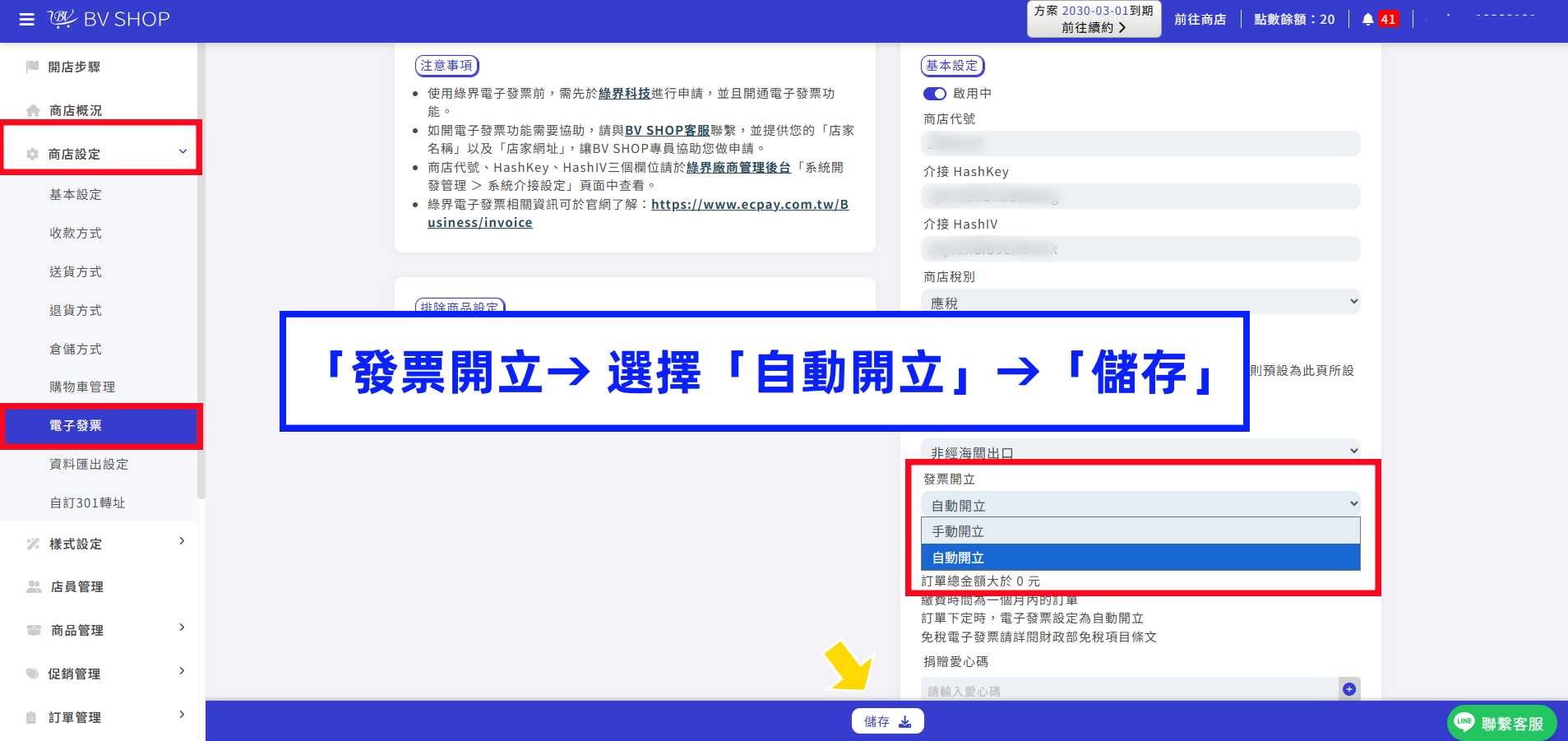Screen dimensions: 1568x741
Task: Click the home icon beside 商店概況
Action: click(x=33, y=110)
